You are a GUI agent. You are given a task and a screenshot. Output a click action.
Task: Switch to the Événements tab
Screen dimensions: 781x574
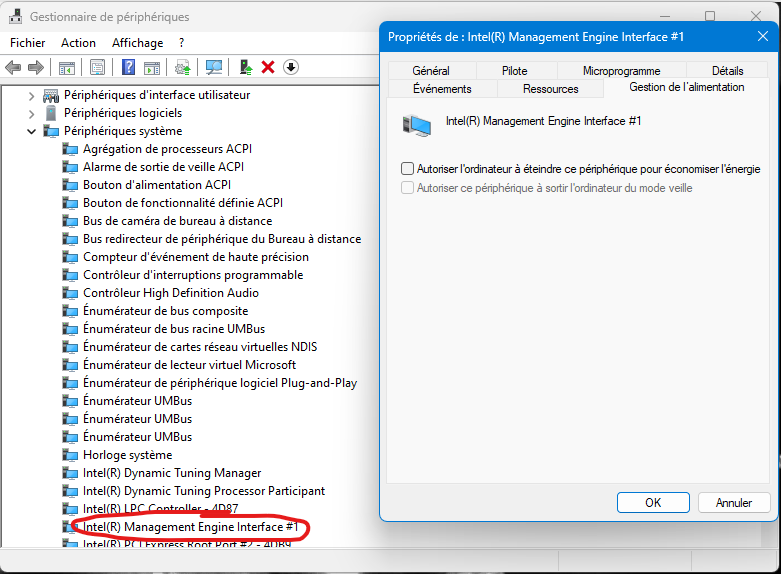[x=442, y=89]
